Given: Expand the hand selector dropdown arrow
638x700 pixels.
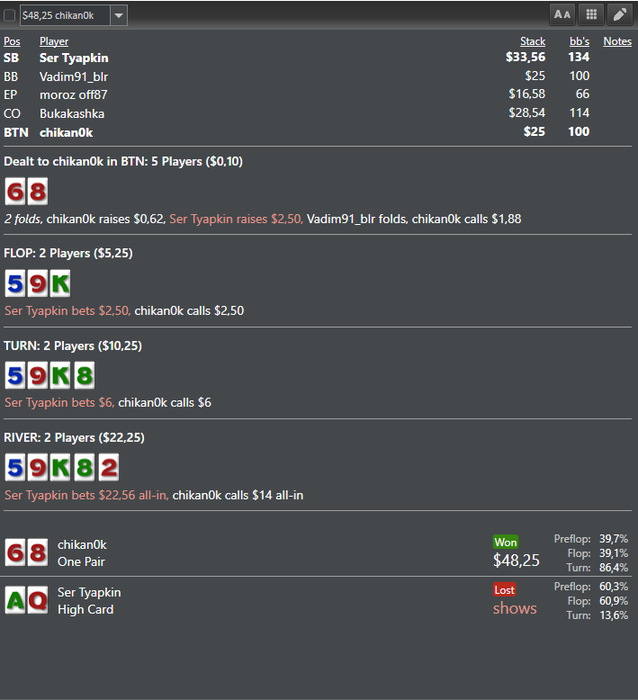Looking at the screenshot, I should [119, 15].
